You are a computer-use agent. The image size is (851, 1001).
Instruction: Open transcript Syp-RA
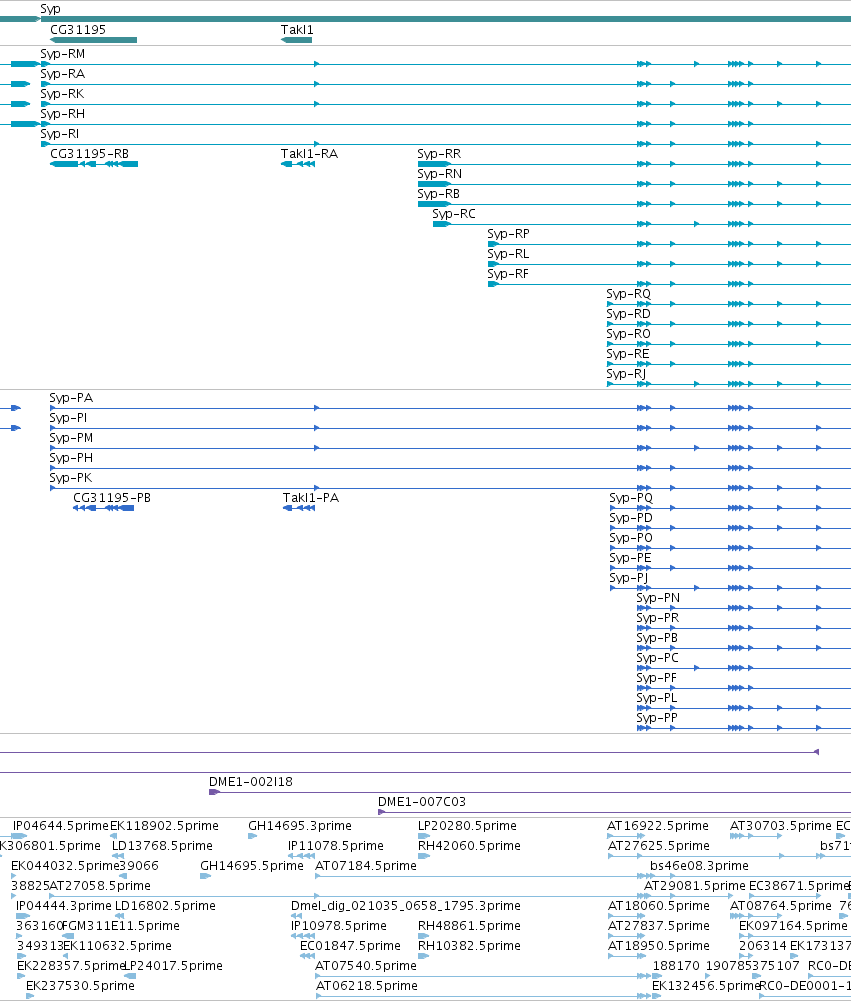point(63,74)
